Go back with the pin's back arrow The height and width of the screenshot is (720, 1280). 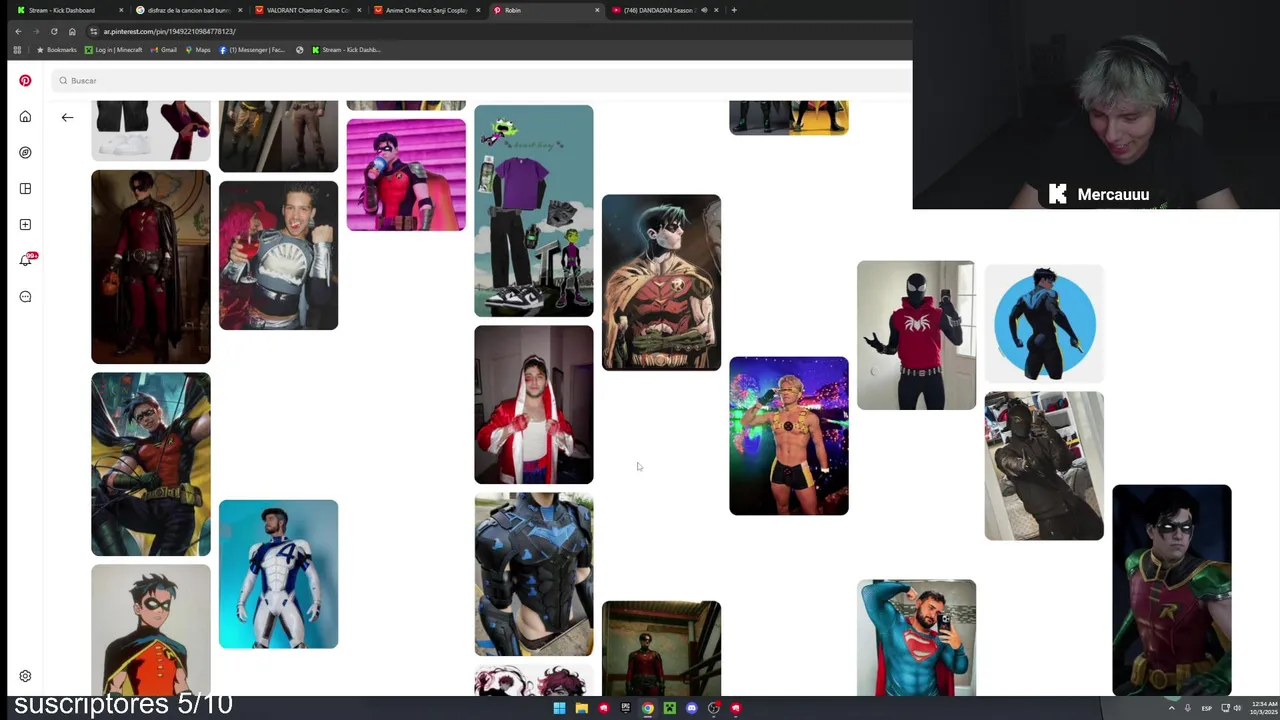click(67, 117)
